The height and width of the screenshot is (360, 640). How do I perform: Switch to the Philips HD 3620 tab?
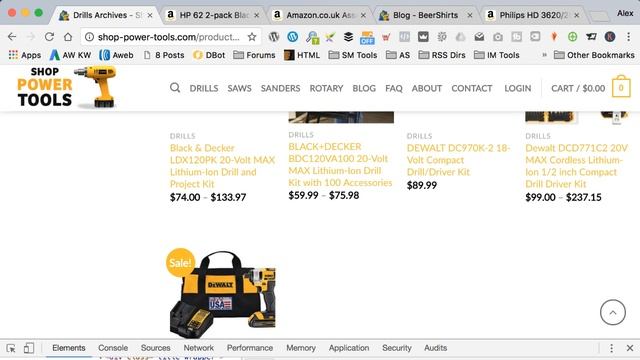(x=533, y=15)
